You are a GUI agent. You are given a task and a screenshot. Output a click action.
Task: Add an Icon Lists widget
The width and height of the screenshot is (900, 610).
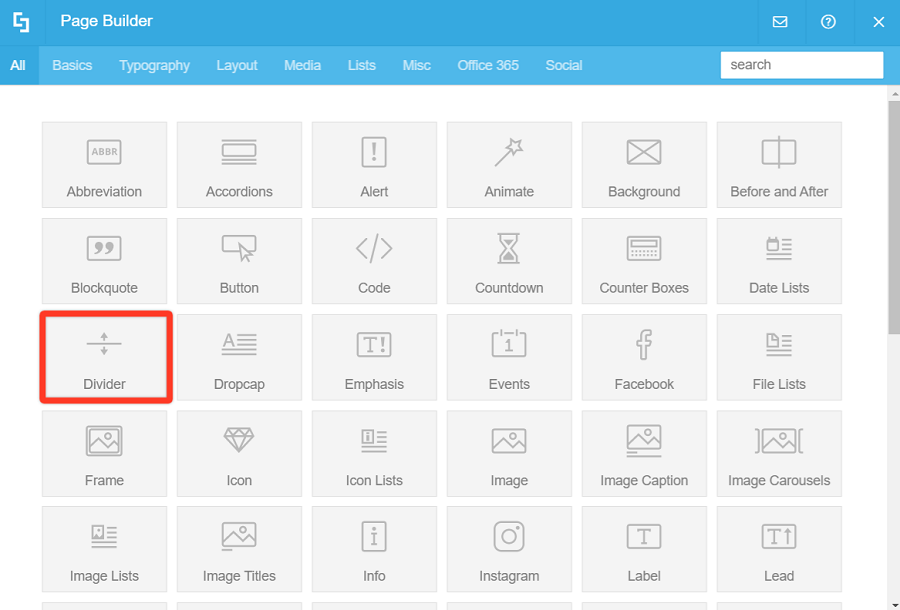374,453
